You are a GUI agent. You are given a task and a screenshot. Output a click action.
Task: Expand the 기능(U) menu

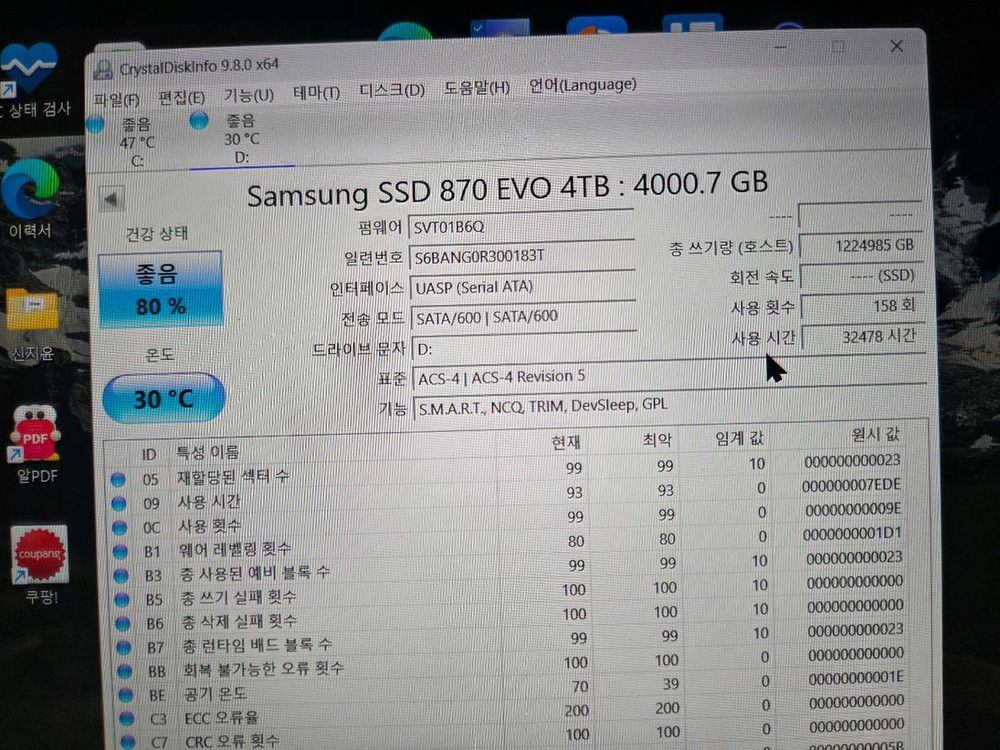click(249, 92)
